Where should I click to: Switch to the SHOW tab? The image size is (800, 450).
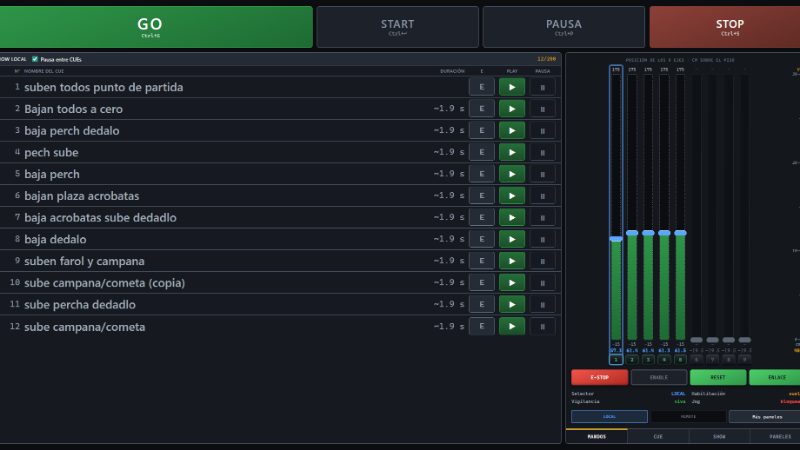[x=719, y=436]
